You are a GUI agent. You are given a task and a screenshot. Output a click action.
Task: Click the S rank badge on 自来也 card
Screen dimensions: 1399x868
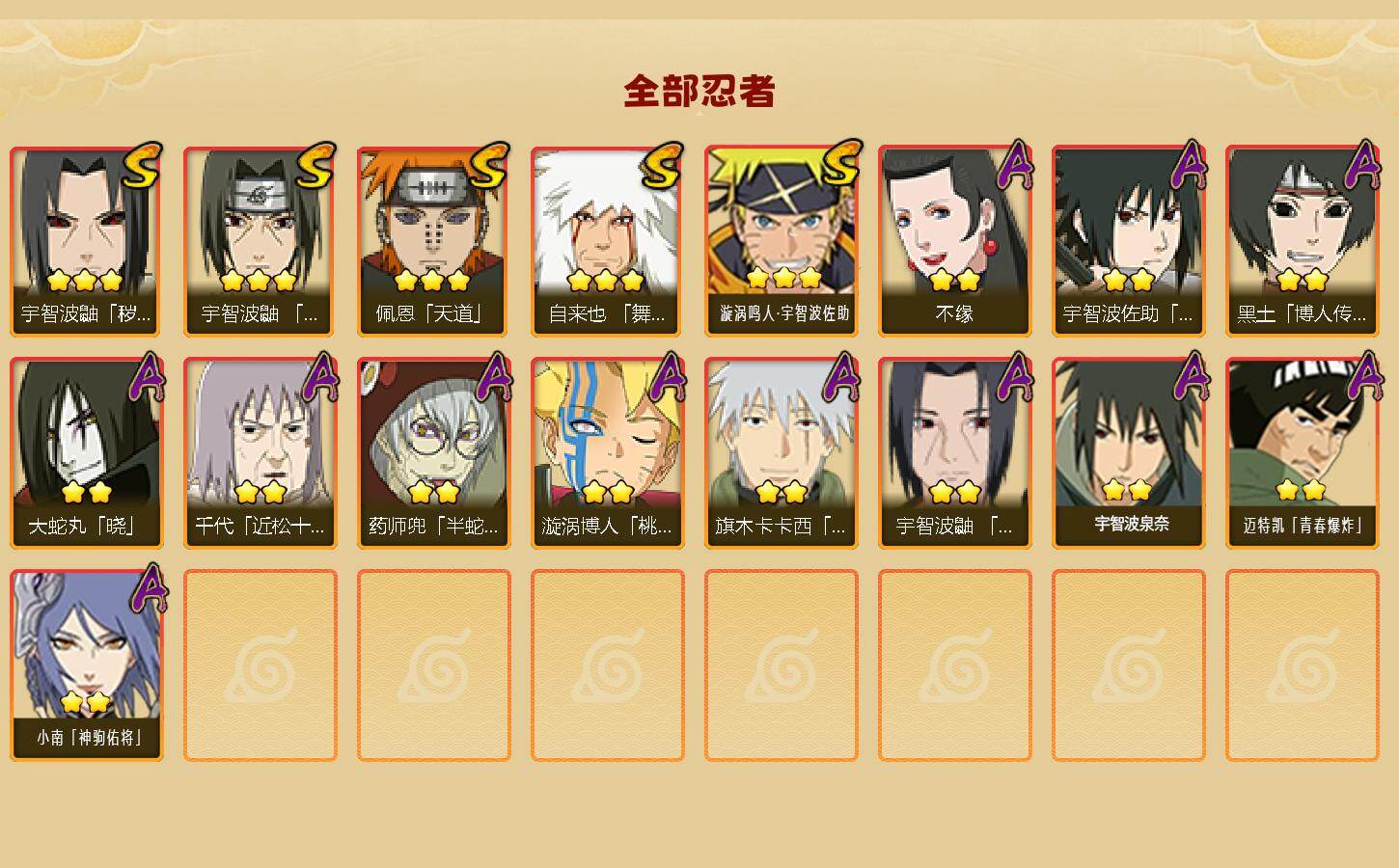(662, 167)
